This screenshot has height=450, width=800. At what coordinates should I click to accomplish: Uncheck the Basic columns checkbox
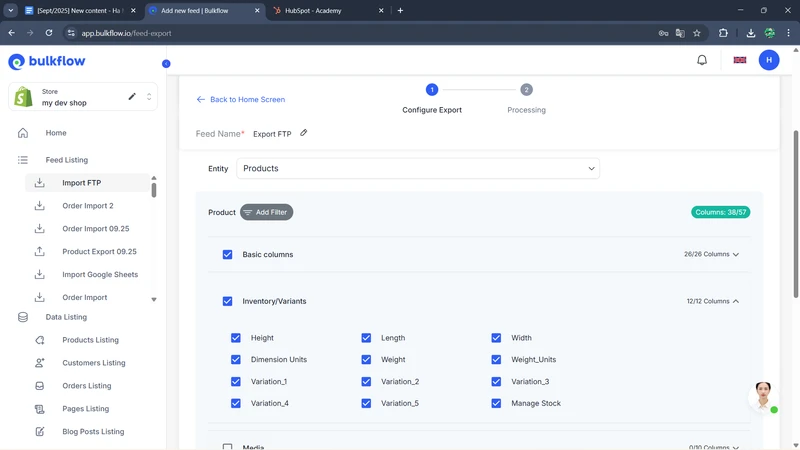tap(228, 255)
